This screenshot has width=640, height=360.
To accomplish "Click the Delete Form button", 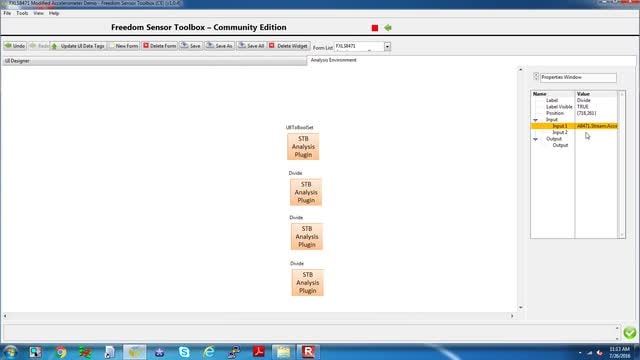I will click(x=160, y=46).
